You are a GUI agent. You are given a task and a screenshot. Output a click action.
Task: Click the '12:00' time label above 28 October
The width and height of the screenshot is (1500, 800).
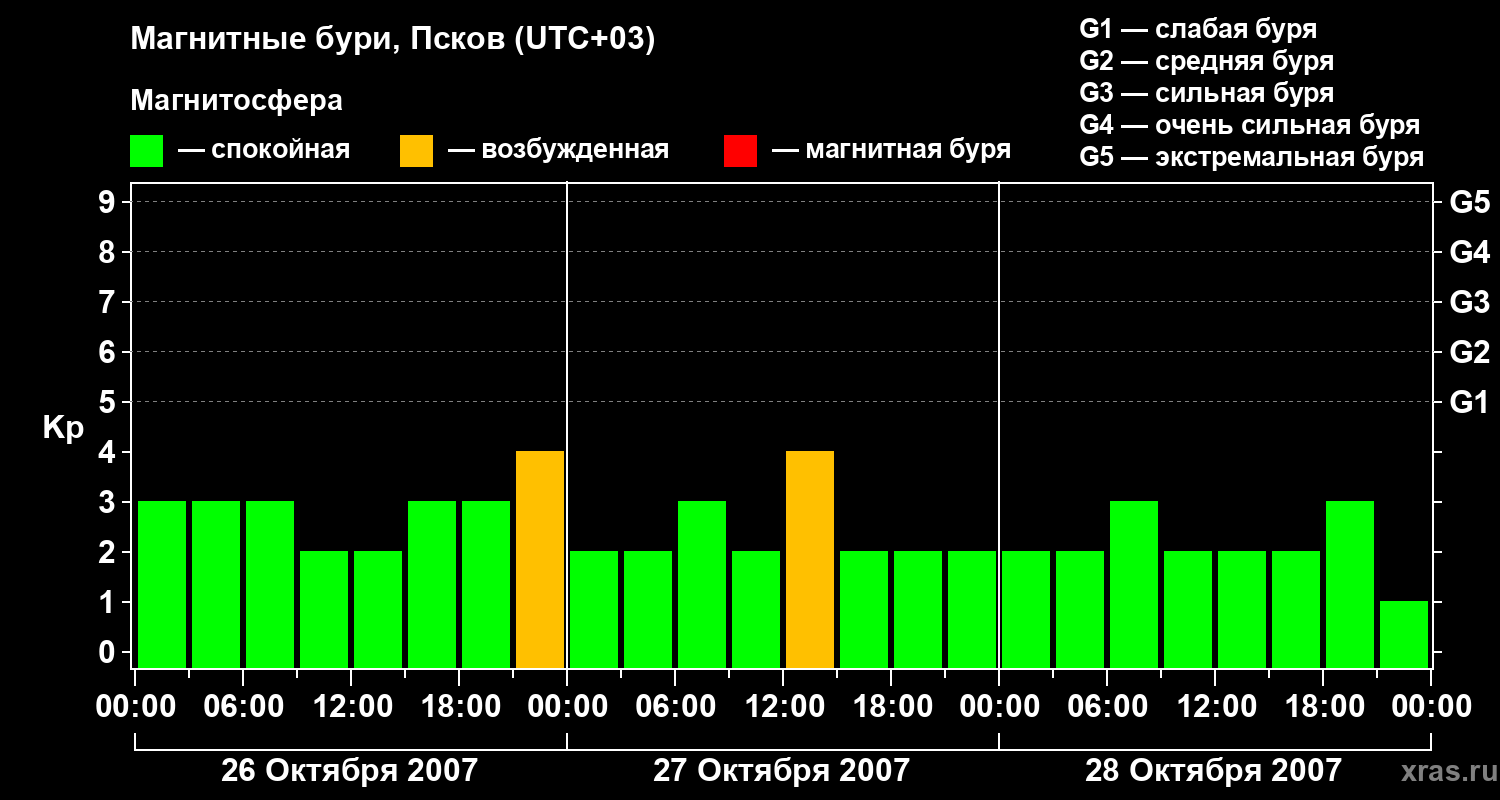1215,707
